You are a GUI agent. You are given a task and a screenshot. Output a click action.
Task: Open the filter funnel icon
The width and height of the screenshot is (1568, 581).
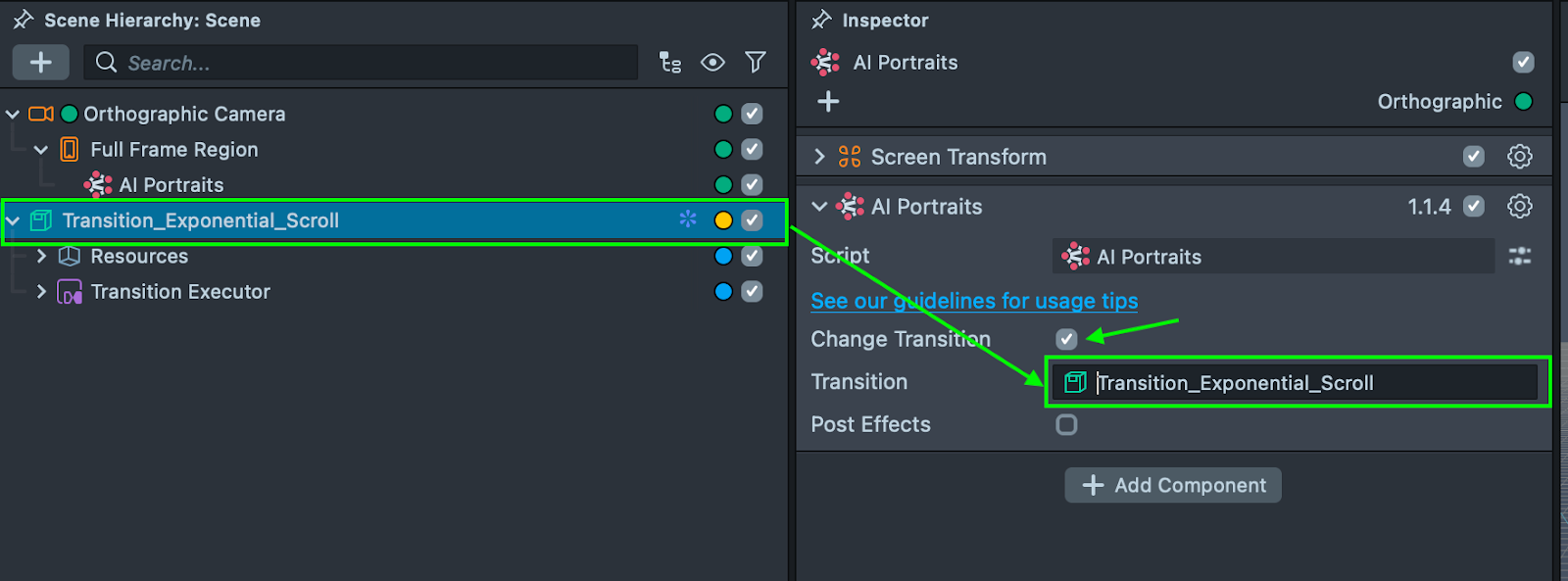756,63
